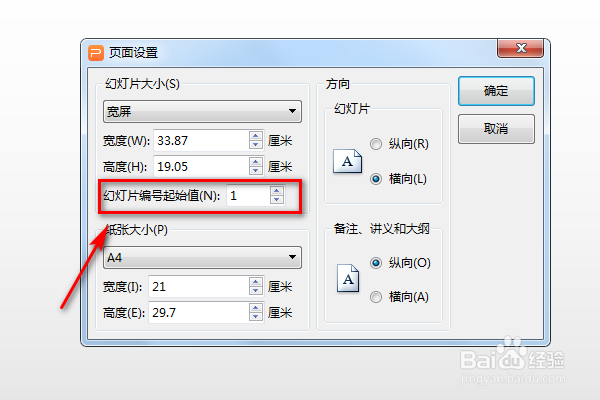The width and height of the screenshot is (600, 400).
Task: Decrease slide height with down arrow
Action: pos(256,171)
